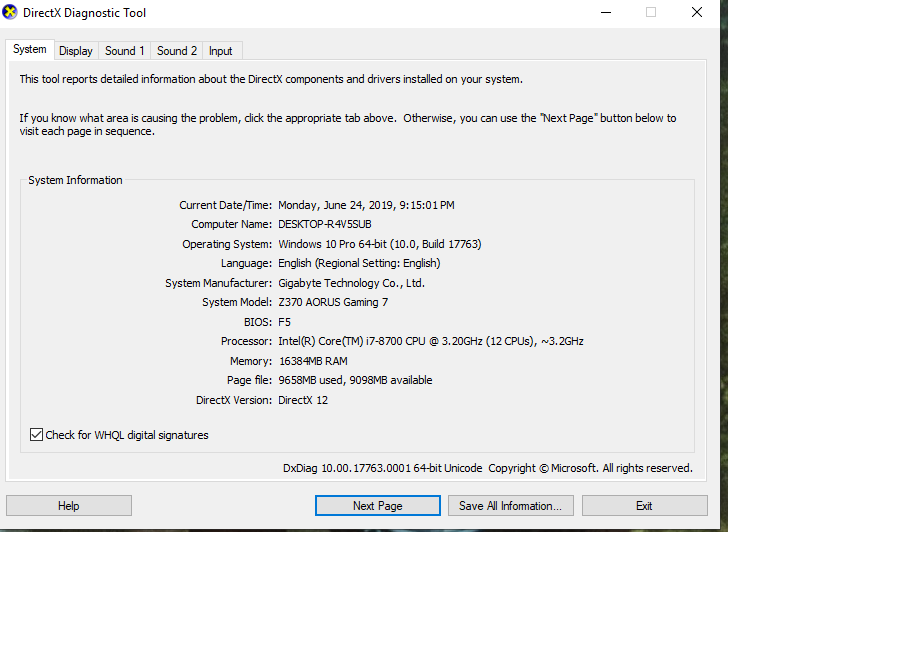Screen dimensions: 924x664
Task: Click the Current Date/Time label
Action: click(x=226, y=205)
